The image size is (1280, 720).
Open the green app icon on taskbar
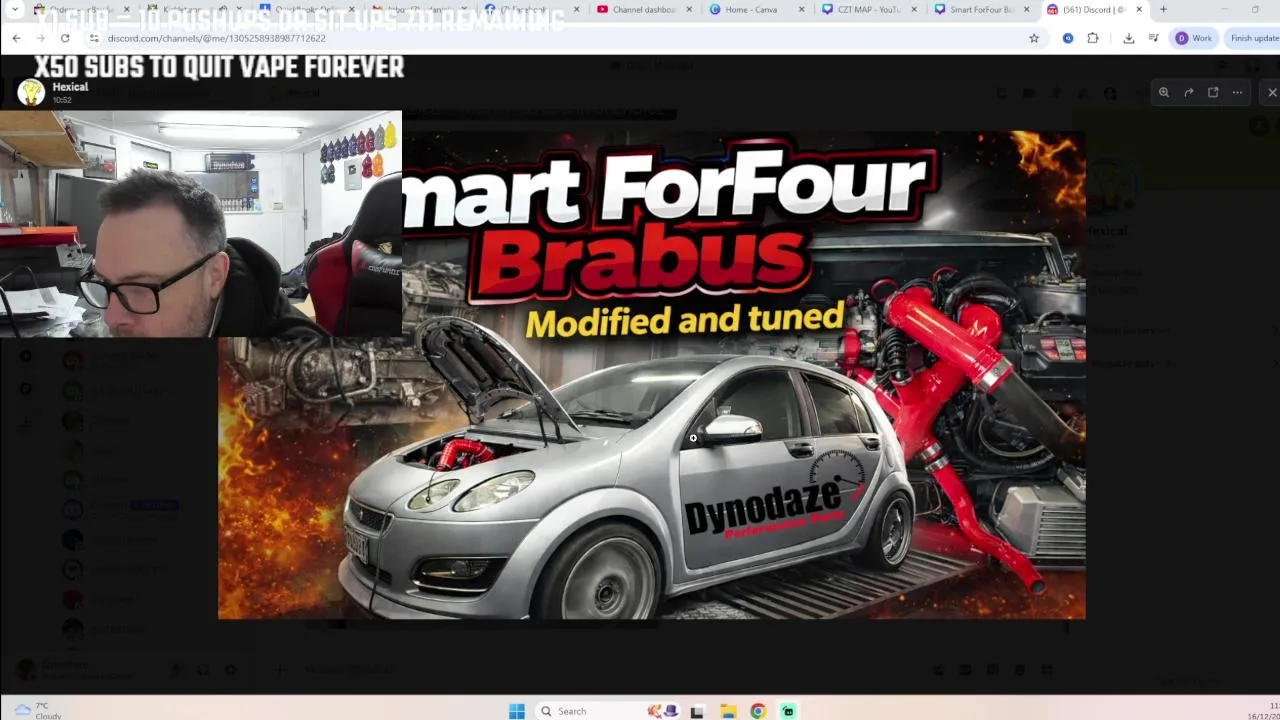pos(789,711)
